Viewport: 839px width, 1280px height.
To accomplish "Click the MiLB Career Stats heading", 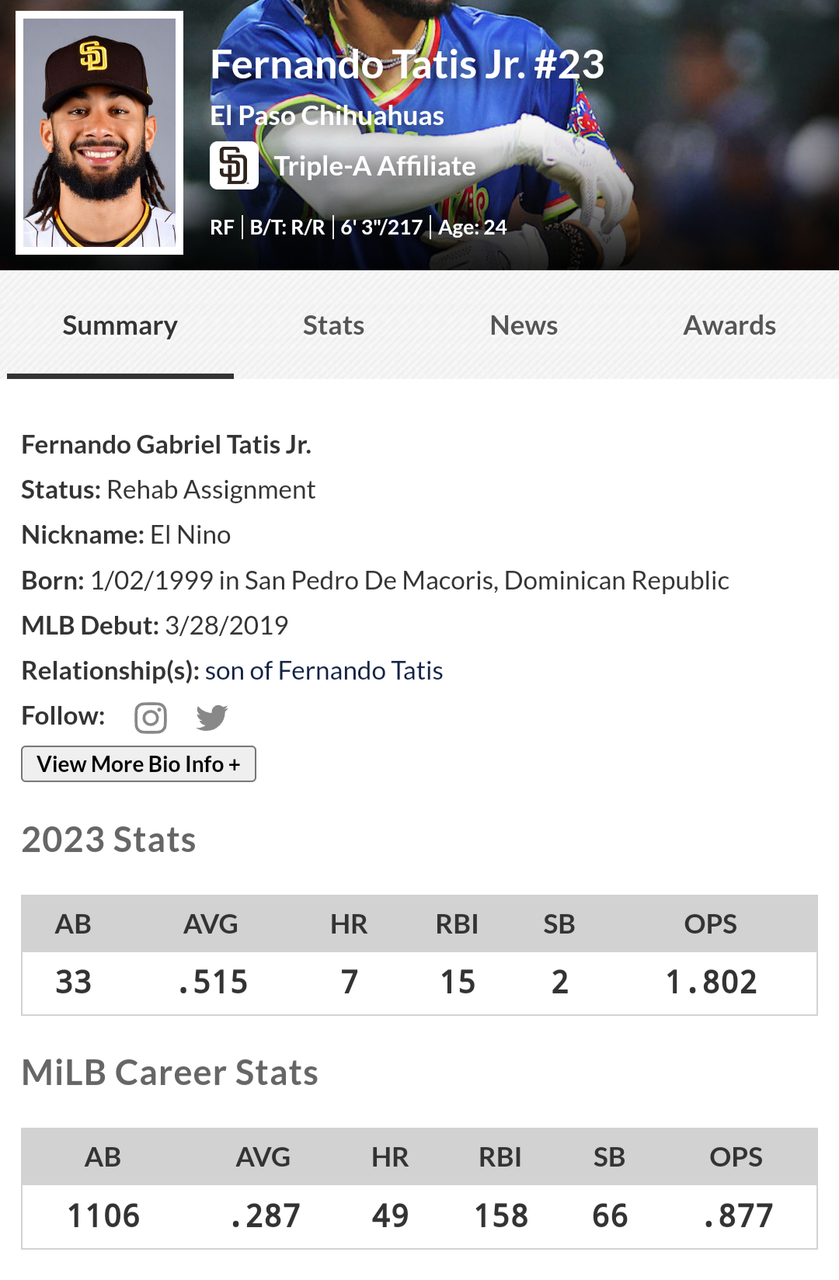I will pyautogui.click(x=170, y=1072).
